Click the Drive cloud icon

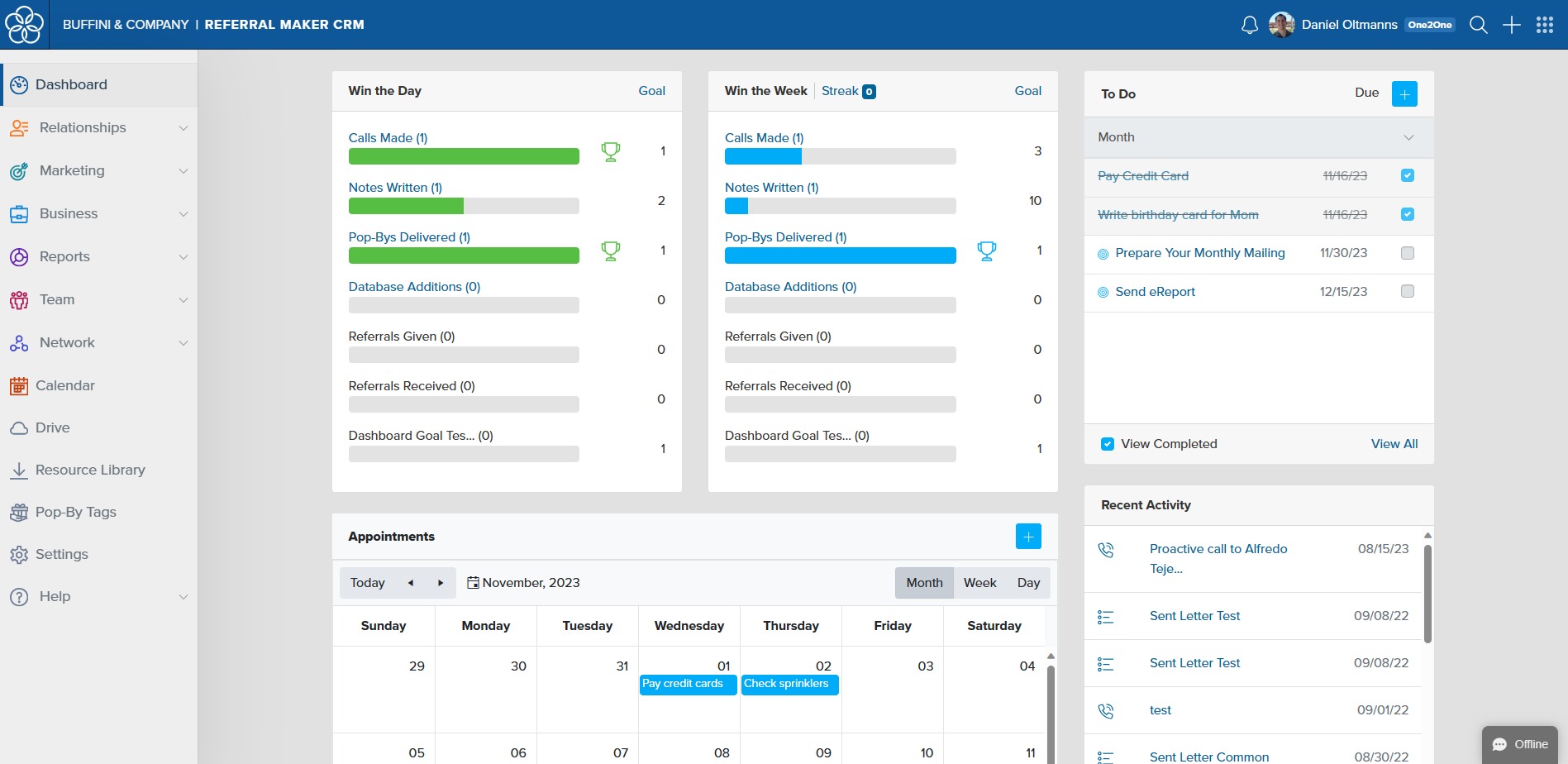tap(19, 428)
